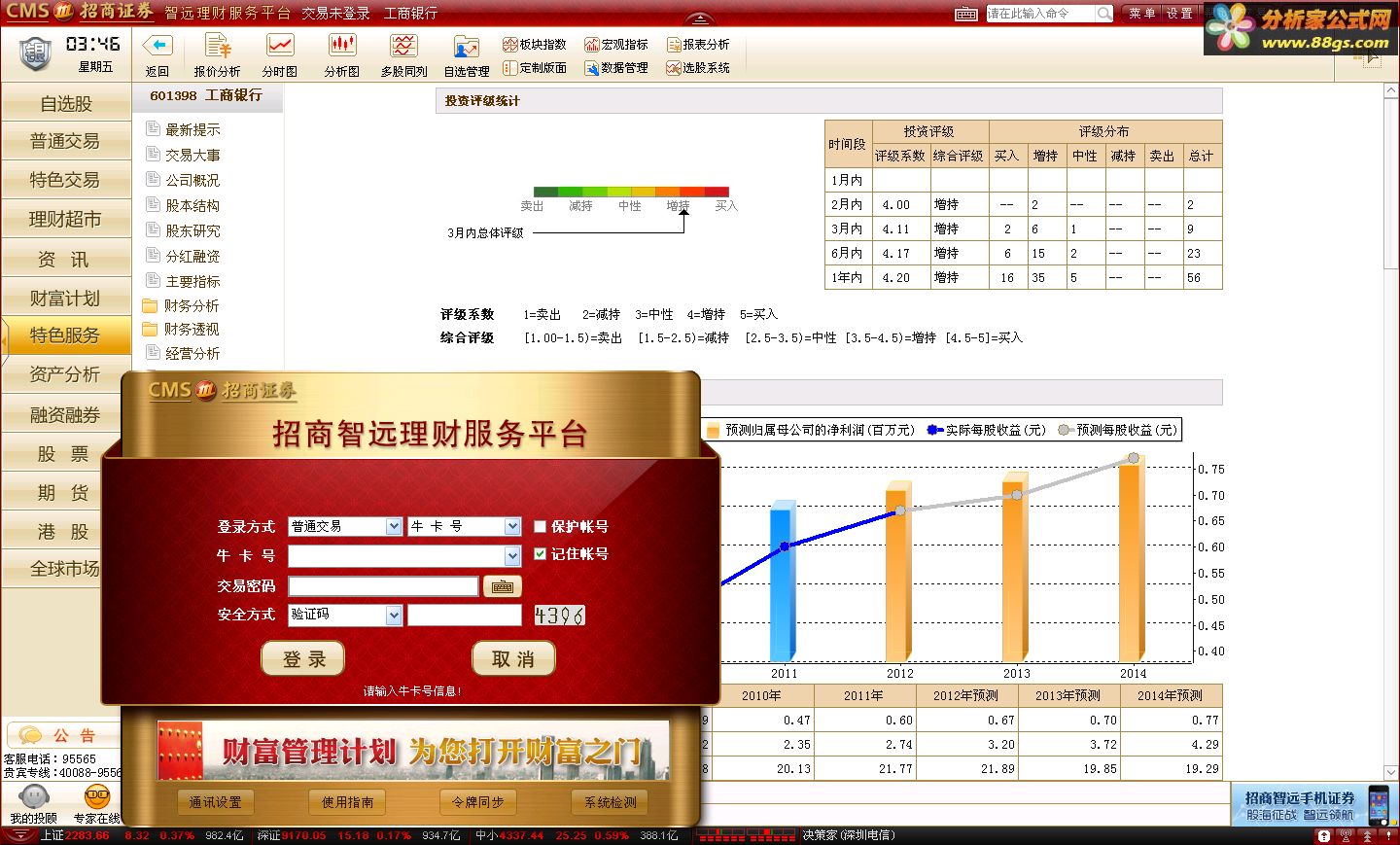The height and width of the screenshot is (845, 1400).
Task: Click 系统检测 button
Action: [610, 802]
